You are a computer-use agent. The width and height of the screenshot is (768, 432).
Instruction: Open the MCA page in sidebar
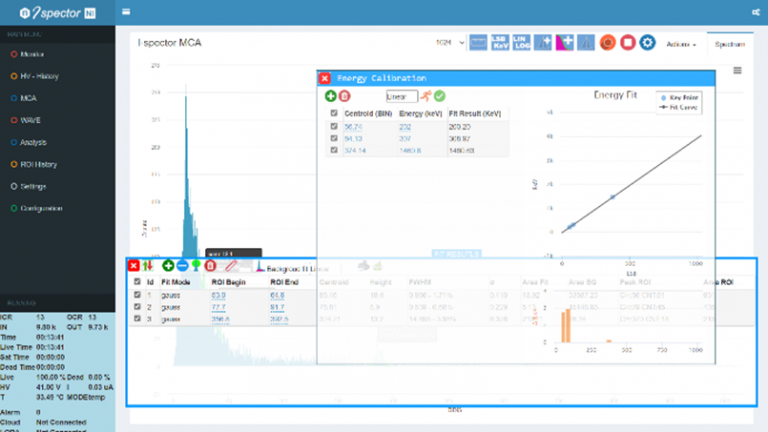point(28,98)
